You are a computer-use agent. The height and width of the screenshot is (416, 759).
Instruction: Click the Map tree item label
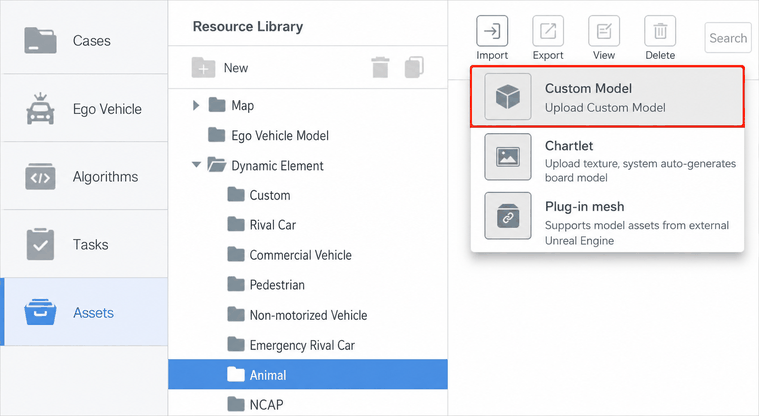coord(243,105)
